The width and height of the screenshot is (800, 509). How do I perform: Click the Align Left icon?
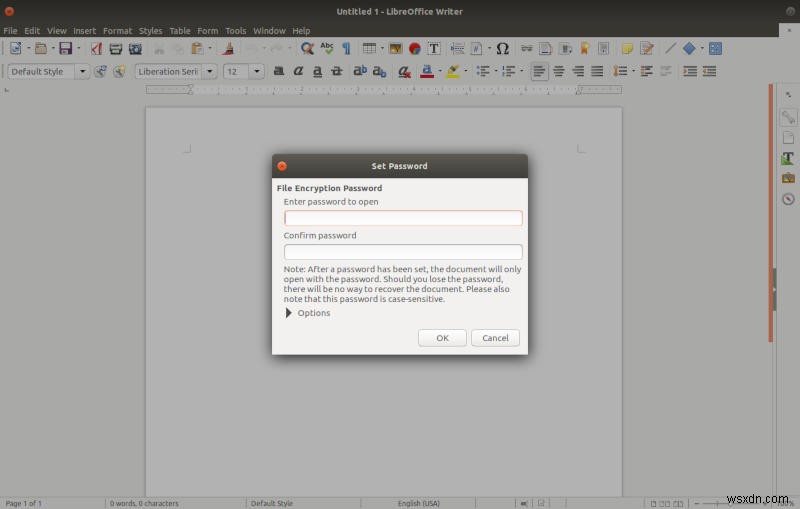point(539,71)
